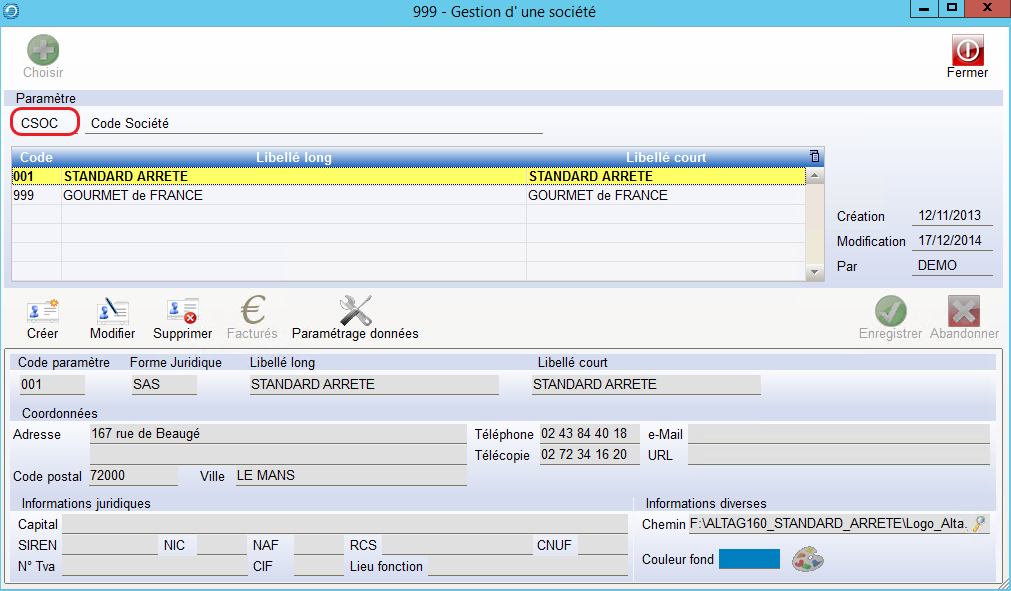Click the Adresse field with rue de Beaugé
The height and width of the screenshot is (591, 1011).
pos(277,434)
